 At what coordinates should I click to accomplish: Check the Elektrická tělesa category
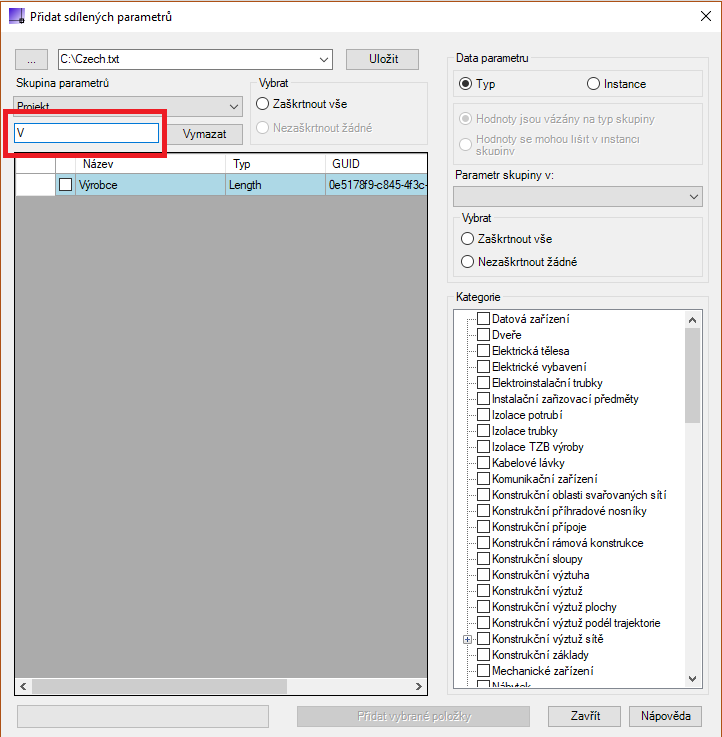[483, 351]
